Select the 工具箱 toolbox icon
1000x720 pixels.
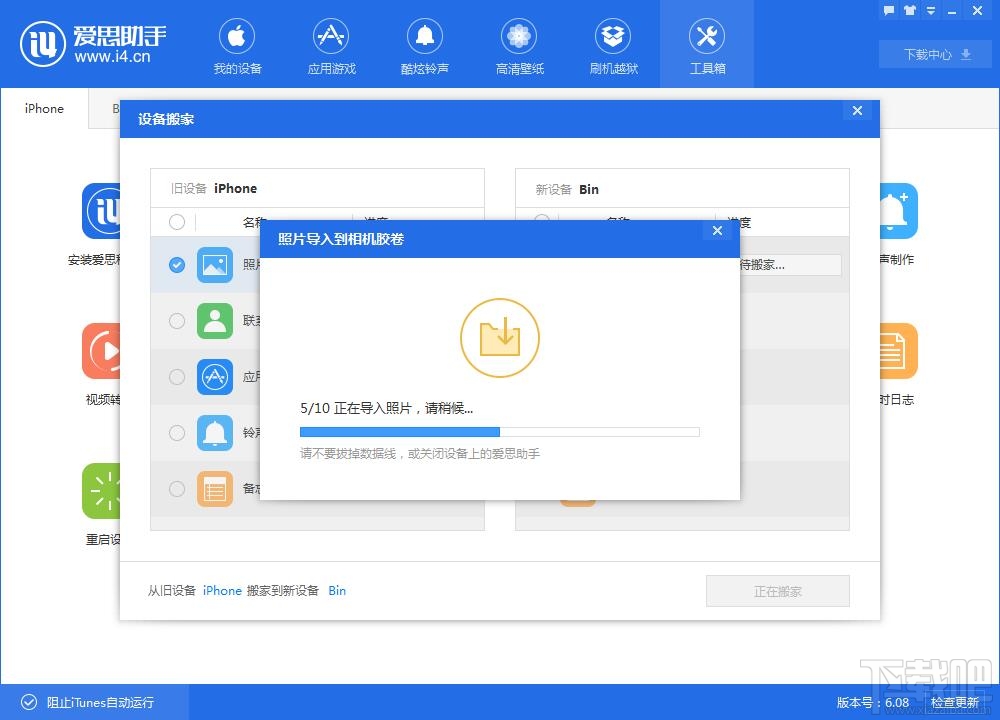coord(707,44)
